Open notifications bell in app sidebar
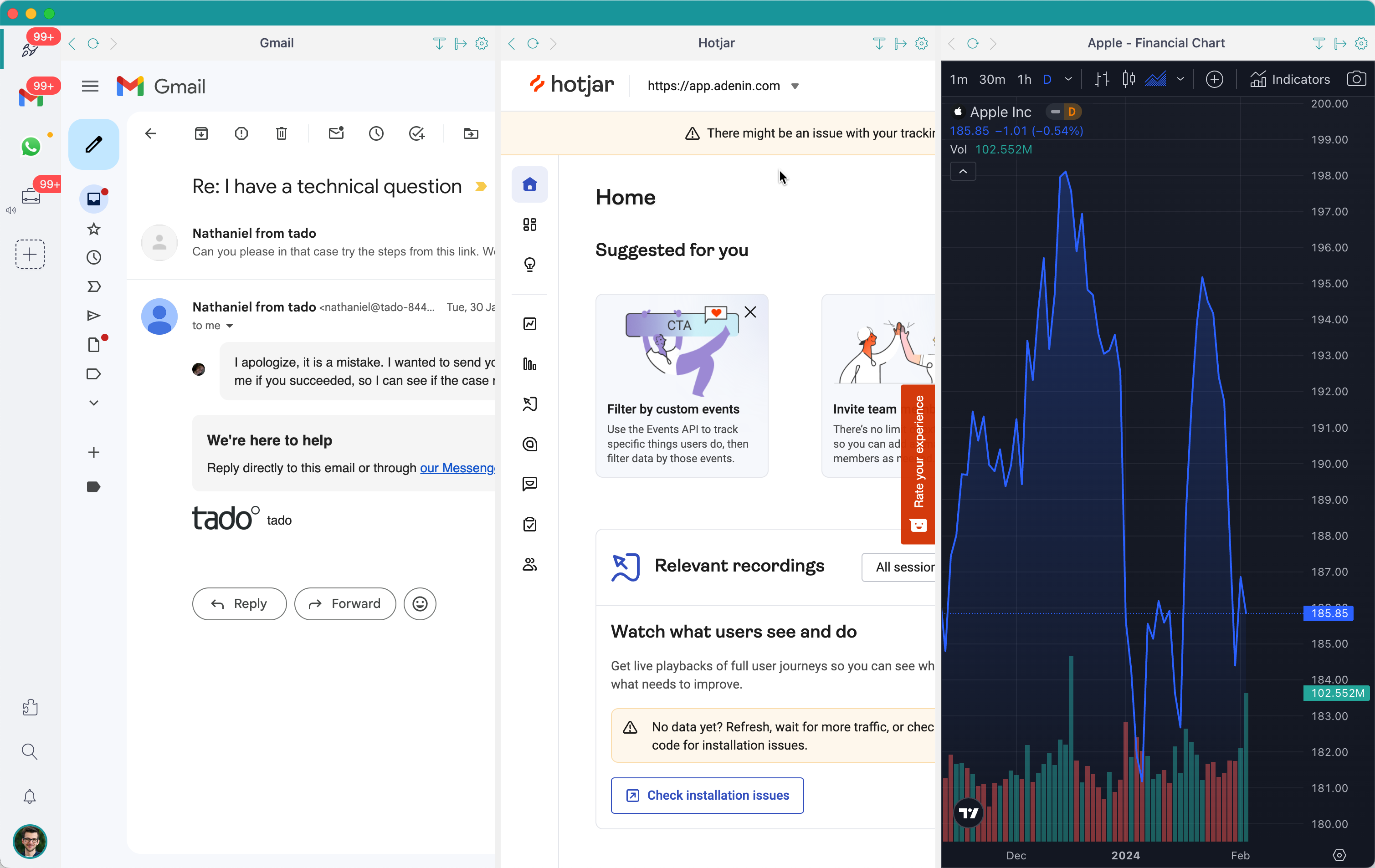This screenshot has height=868, width=1375. (x=30, y=797)
